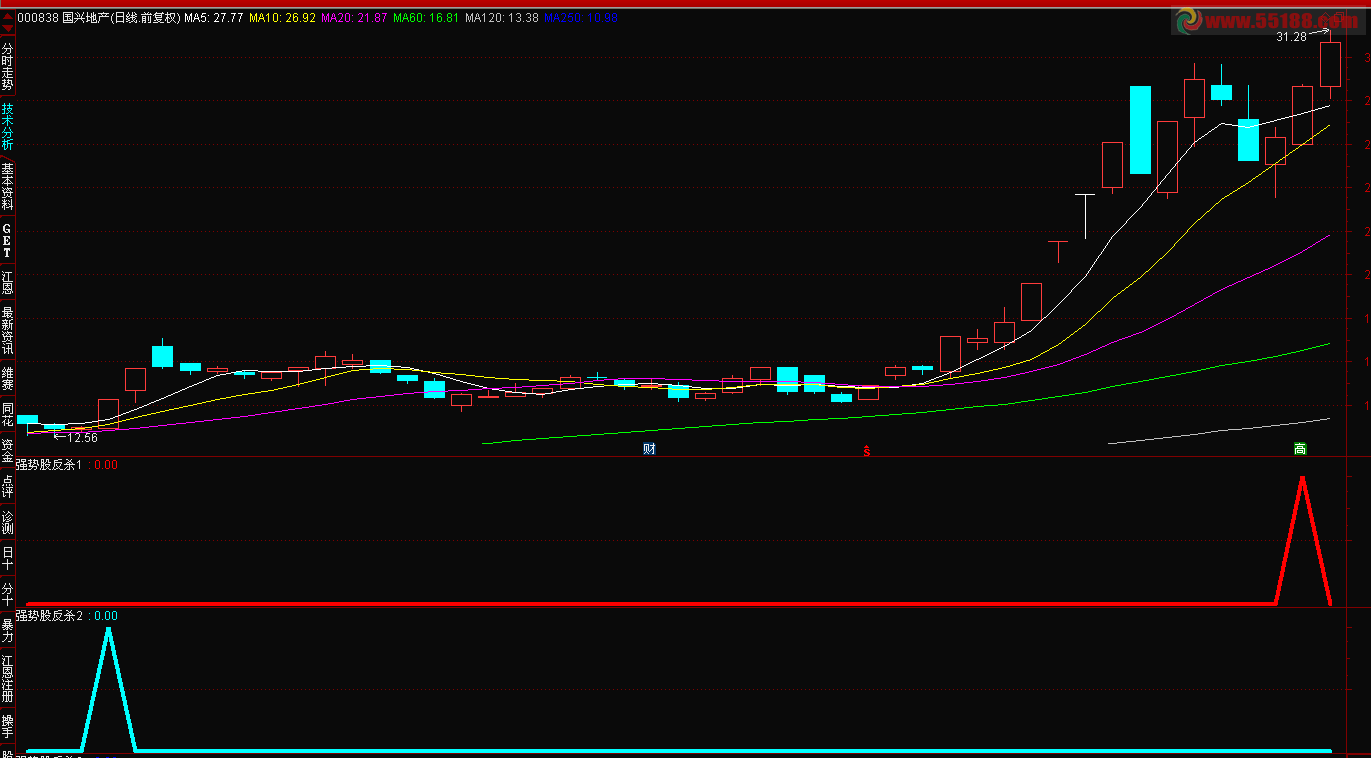Viewport: 1371px width, 758px height.
Task: Click the red spike in 强势股反杀1 panel
Action: pos(1302,540)
